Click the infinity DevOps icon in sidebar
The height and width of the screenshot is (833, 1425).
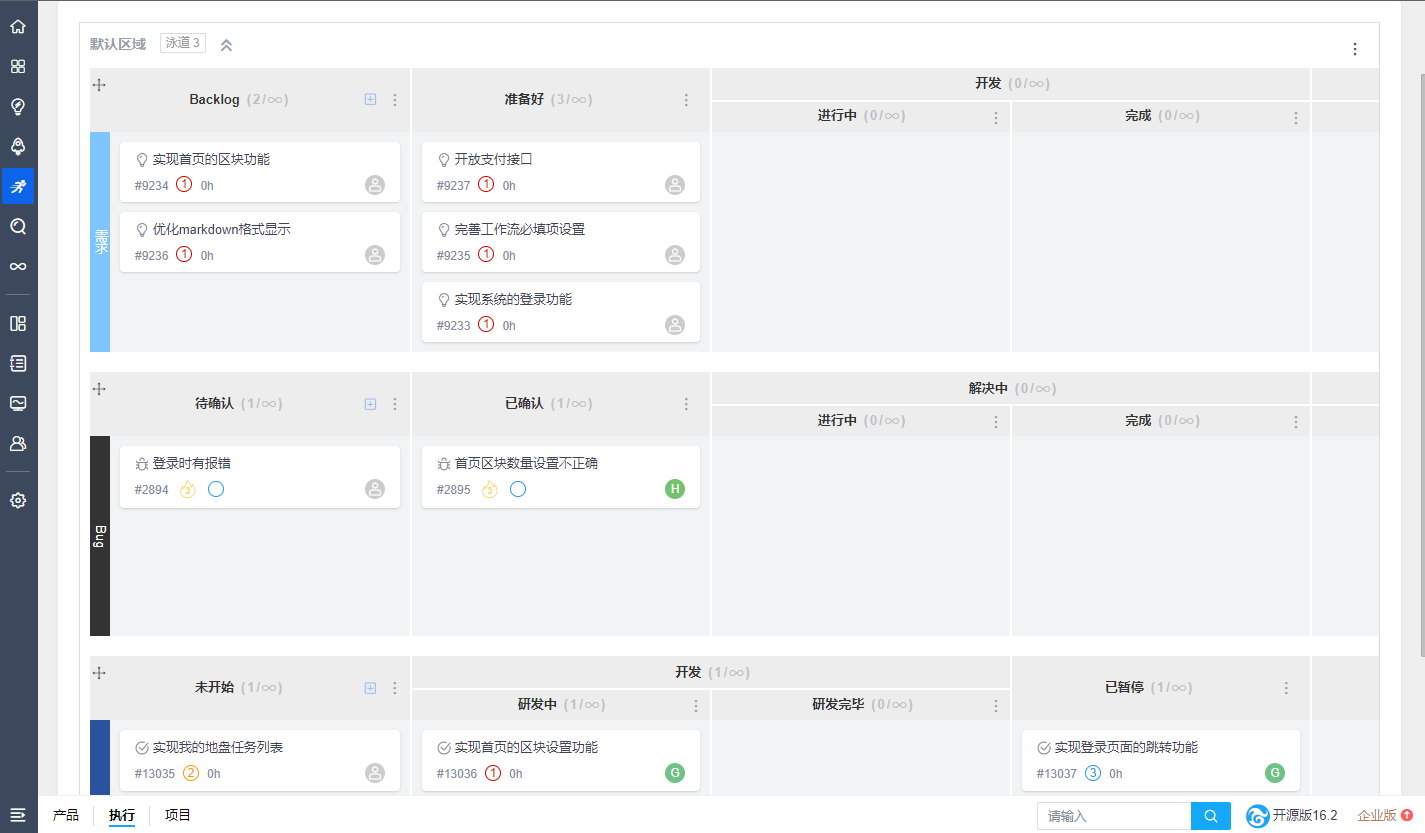click(x=18, y=266)
